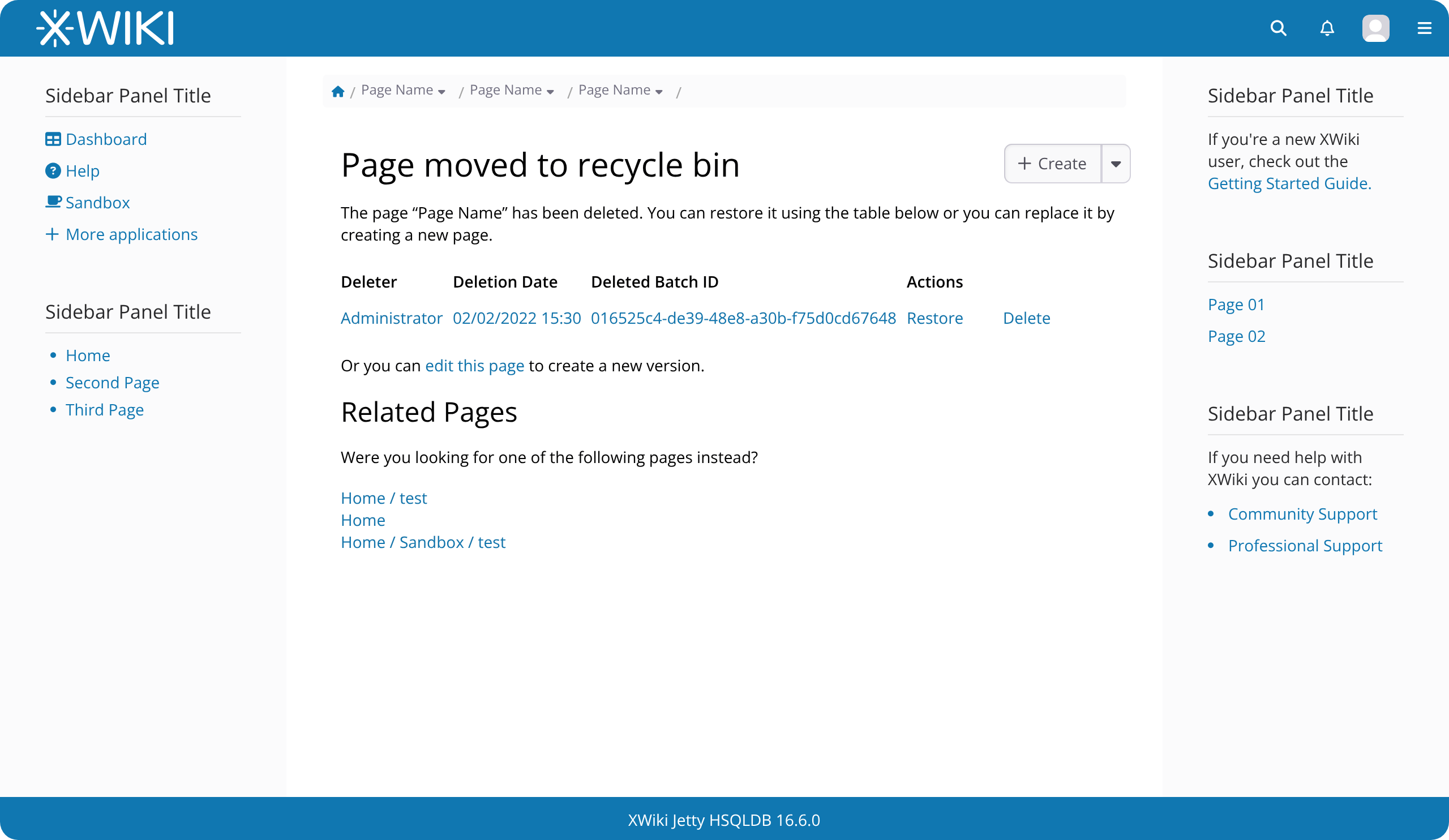Image resolution: width=1449 pixels, height=840 pixels.
Task: Go to Second Page in sidebar
Action: pyautogui.click(x=112, y=382)
